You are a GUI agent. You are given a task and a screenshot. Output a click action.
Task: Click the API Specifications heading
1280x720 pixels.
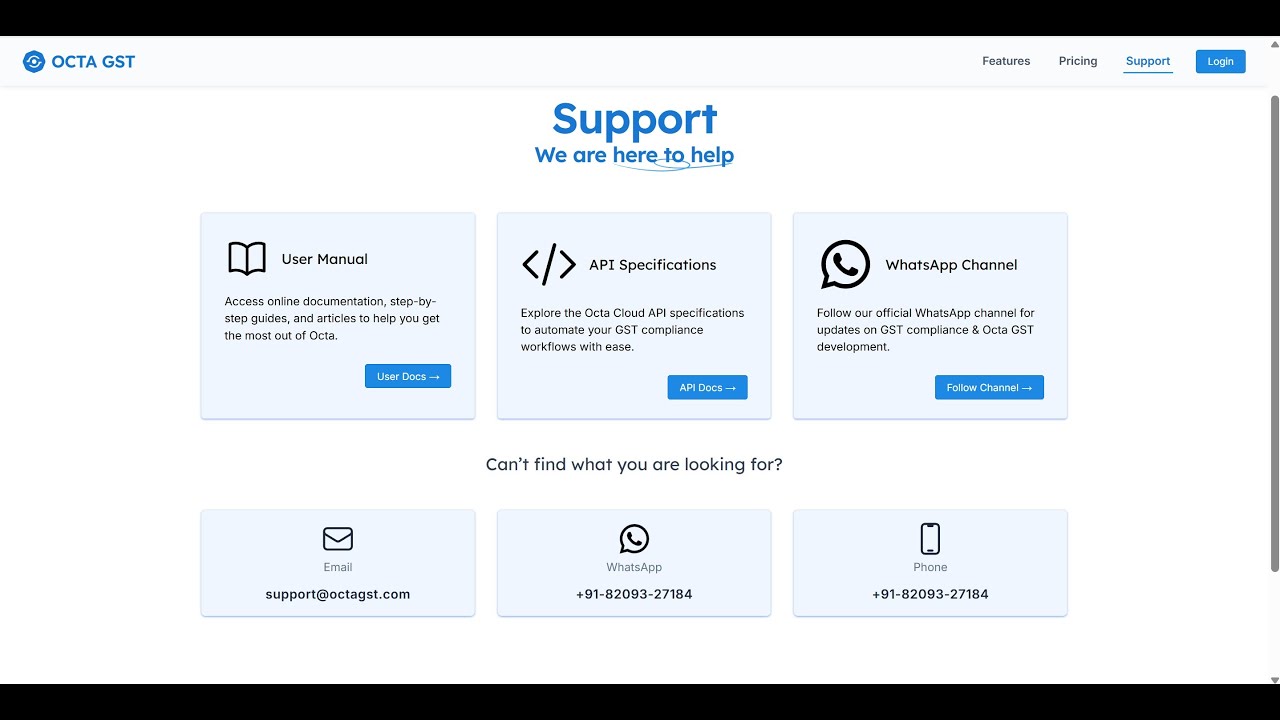coord(653,265)
